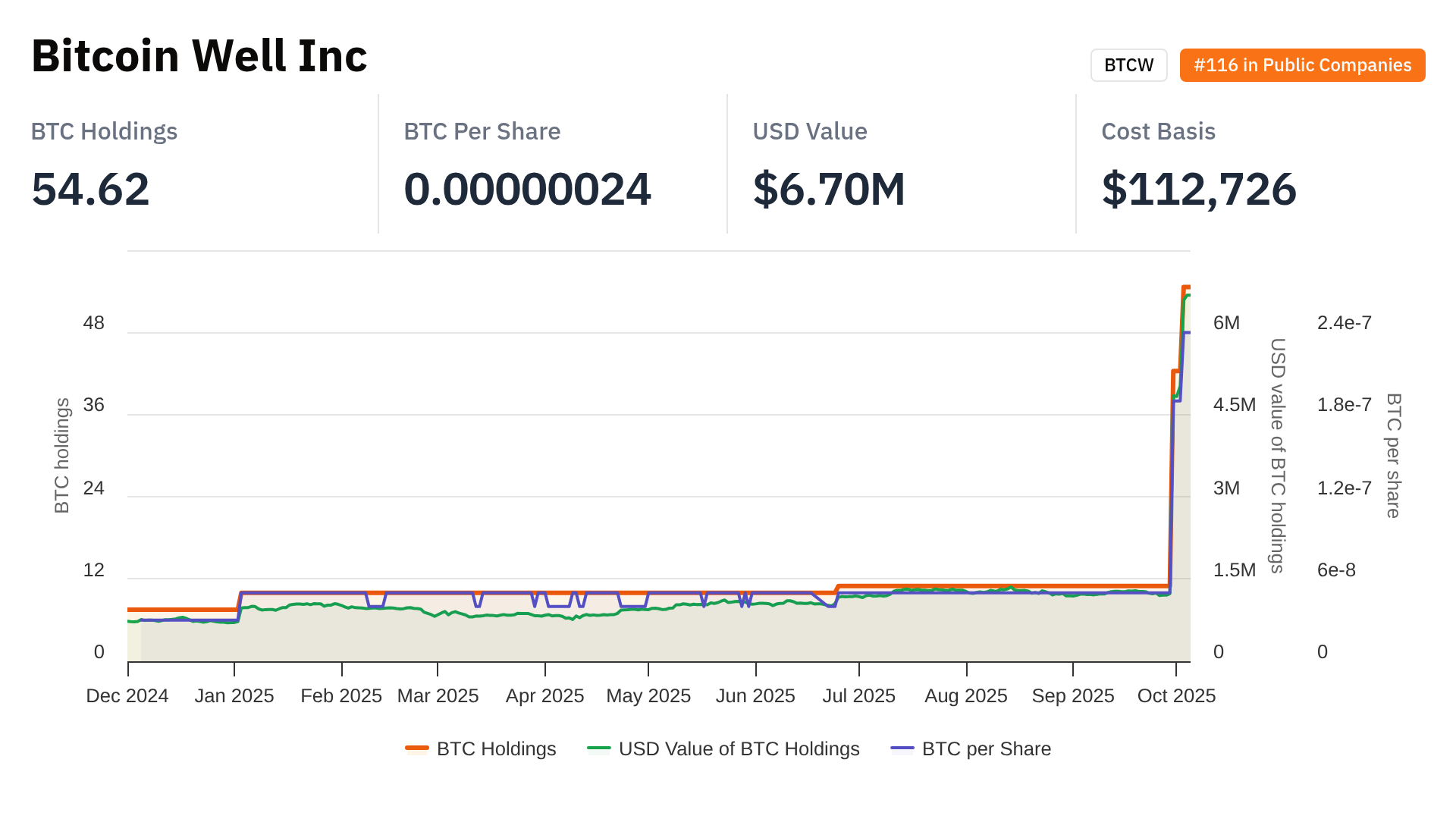Click the 6M tick on USD axis
Screen dimensions: 1456x819
tap(1226, 323)
